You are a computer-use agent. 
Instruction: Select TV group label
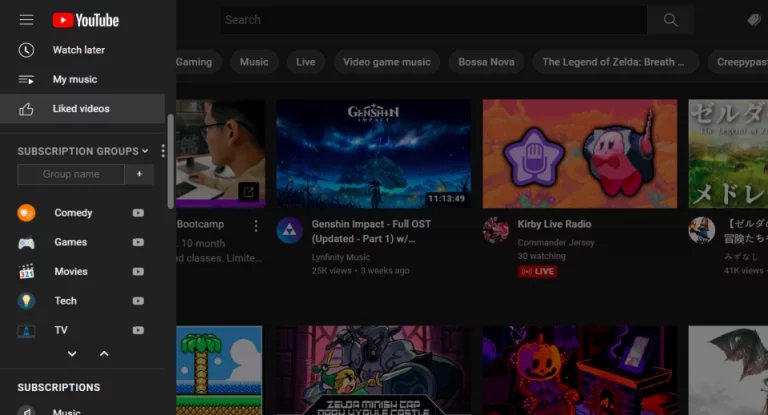(61, 330)
